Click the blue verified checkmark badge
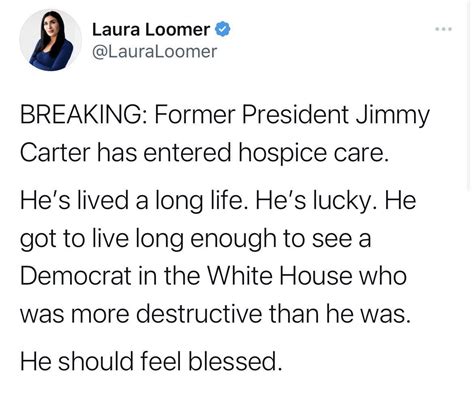Image resolution: width=474 pixels, height=399 pixels. (222, 29)
